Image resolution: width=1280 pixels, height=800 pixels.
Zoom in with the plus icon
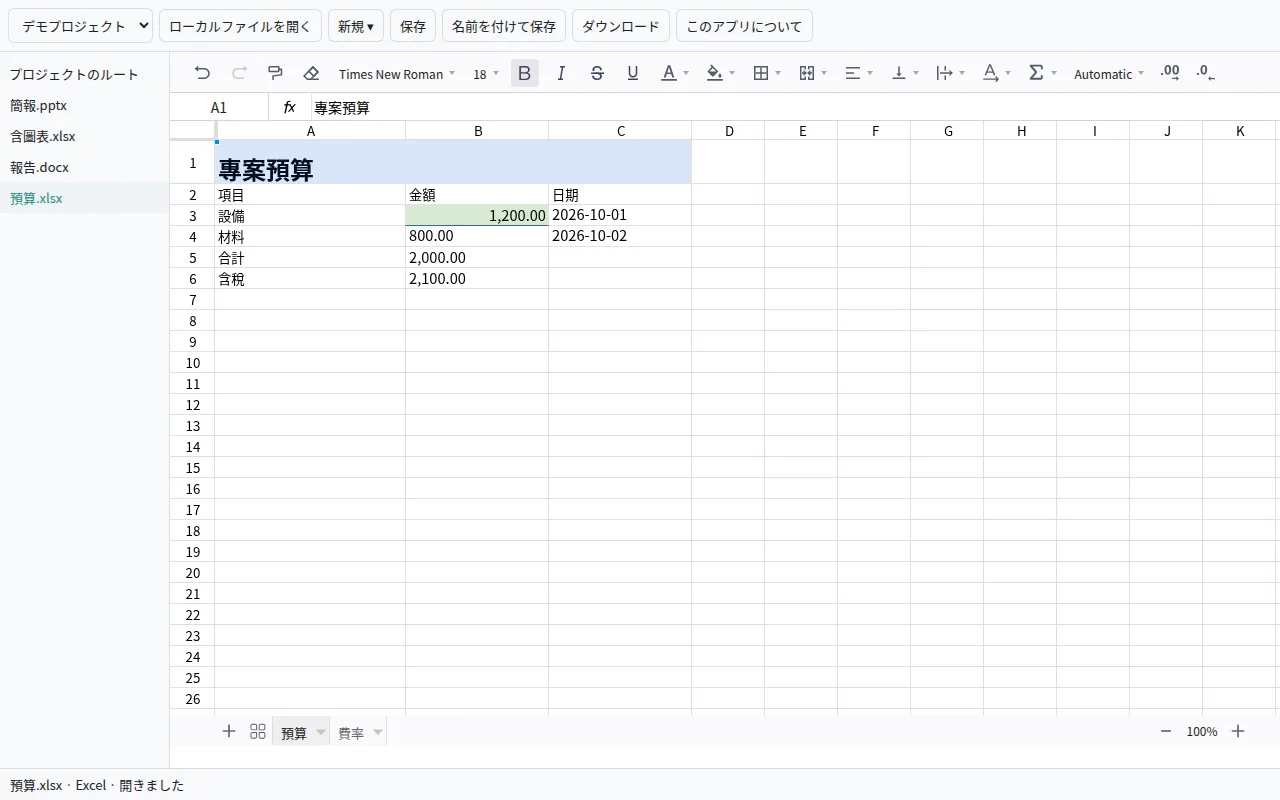1238,731
